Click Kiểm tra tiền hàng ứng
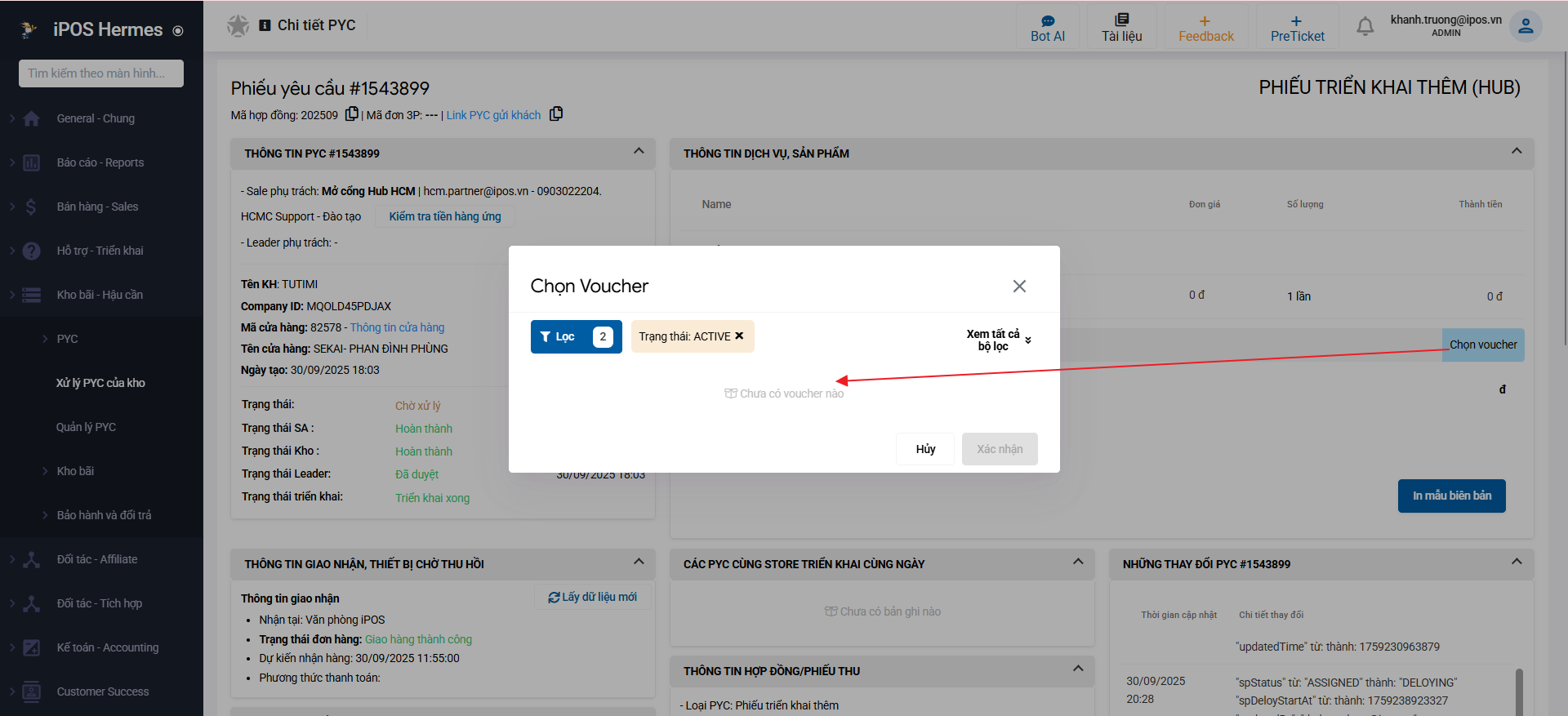Screen dimensions: 1568x716 (445, 216)
